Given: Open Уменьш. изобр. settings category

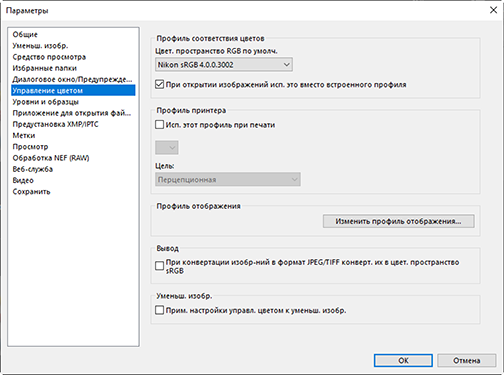Looking at the screenshot, I should (x=73, y=46).
